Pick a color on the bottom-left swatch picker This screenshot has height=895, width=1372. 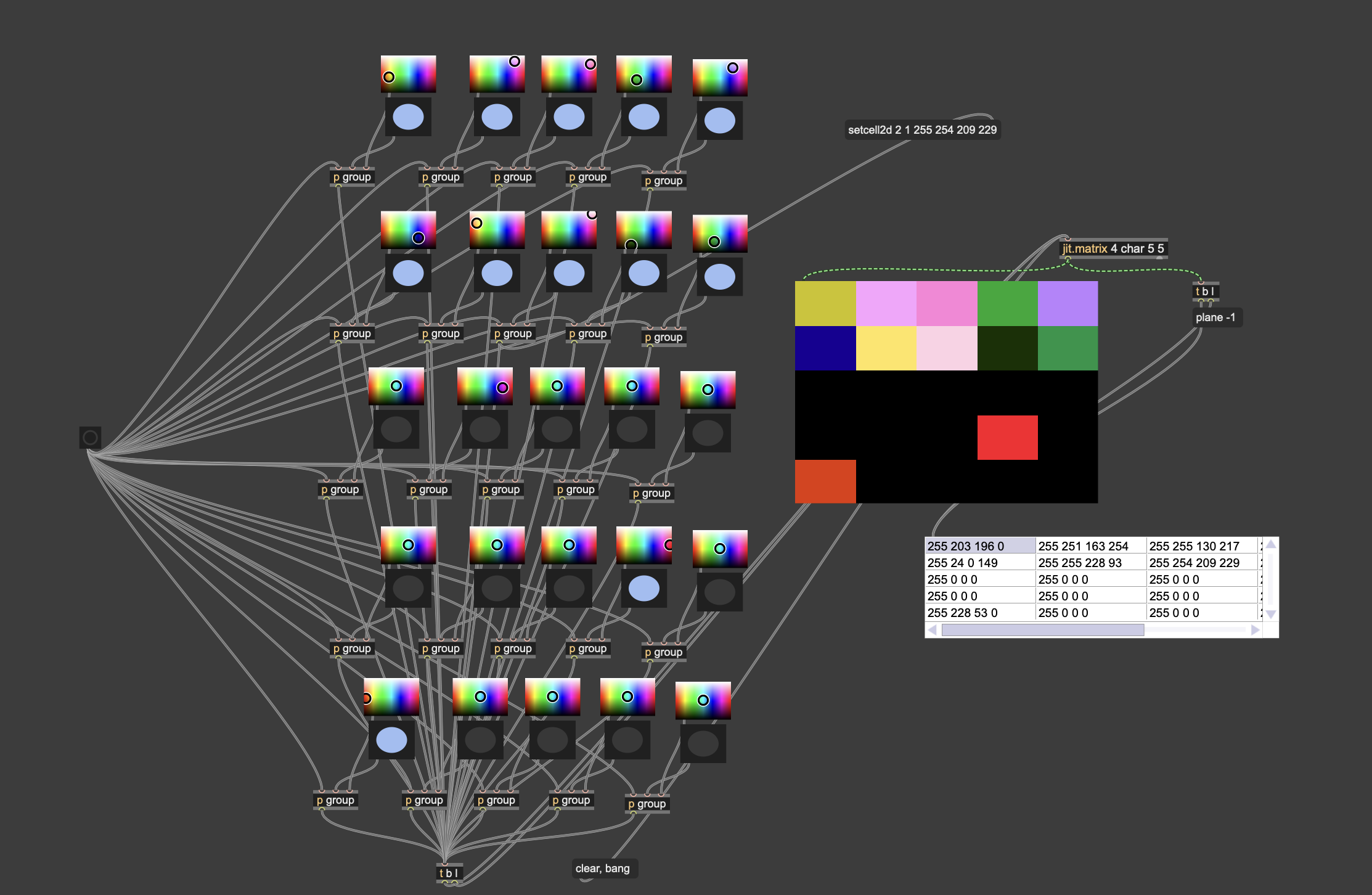391,697
